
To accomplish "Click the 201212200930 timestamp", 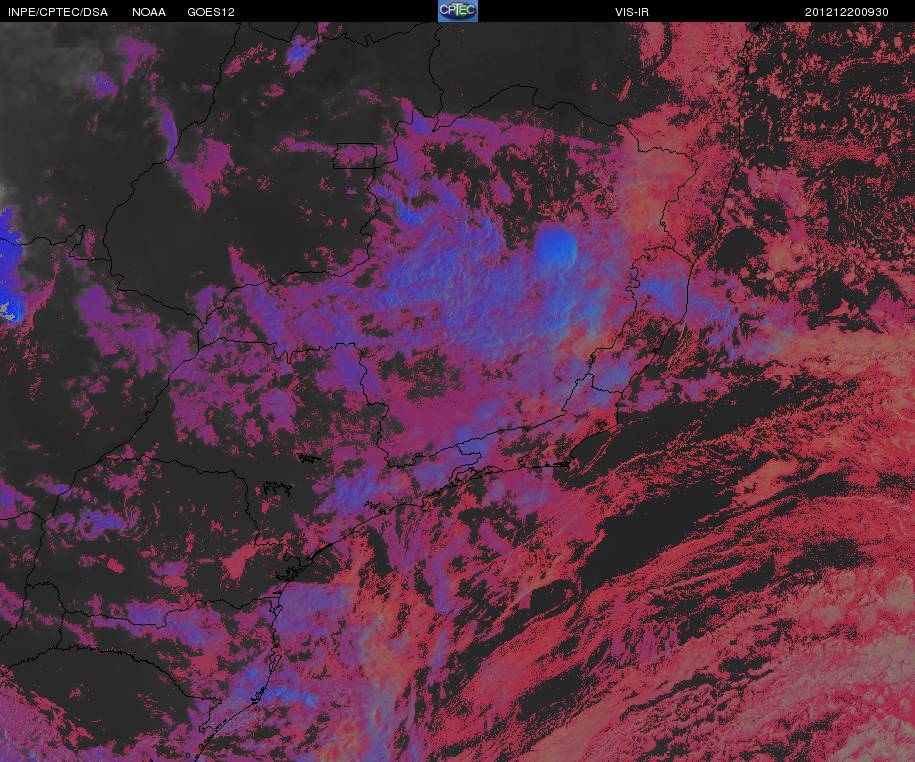I will (847, 12).
